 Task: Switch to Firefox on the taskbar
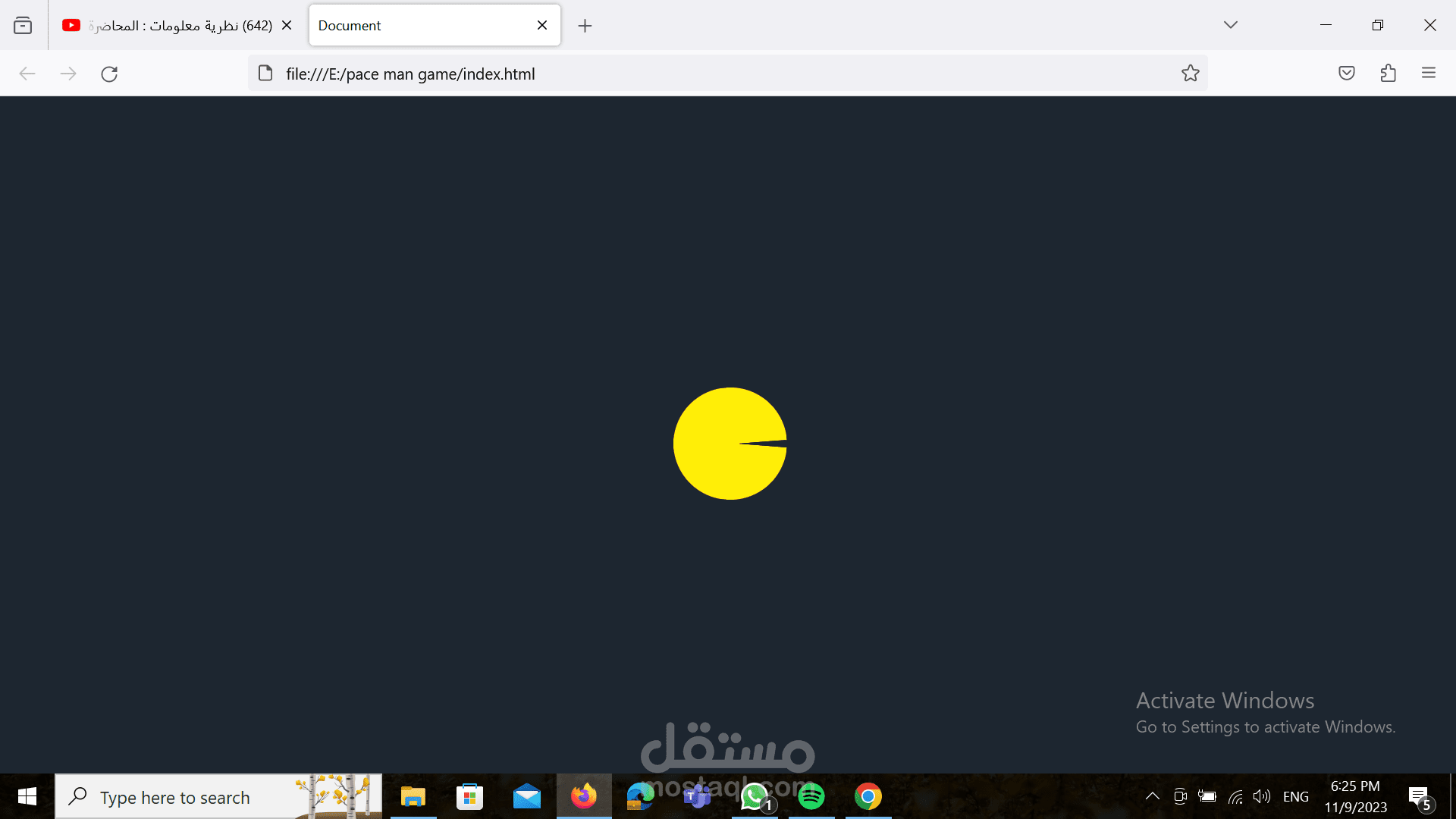tap(584, 796)
